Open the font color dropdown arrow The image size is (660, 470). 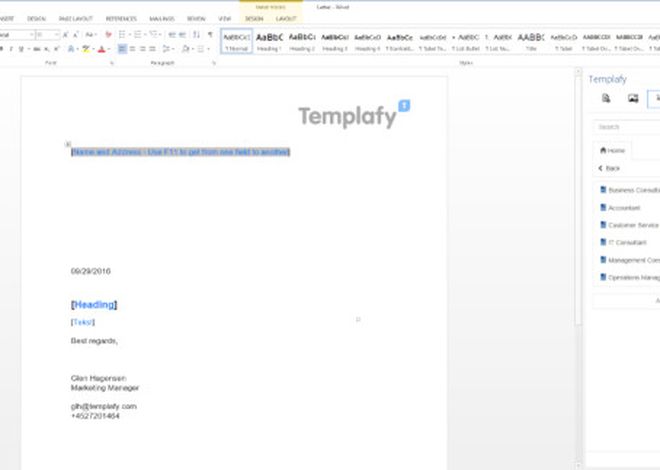click(109, 49)
